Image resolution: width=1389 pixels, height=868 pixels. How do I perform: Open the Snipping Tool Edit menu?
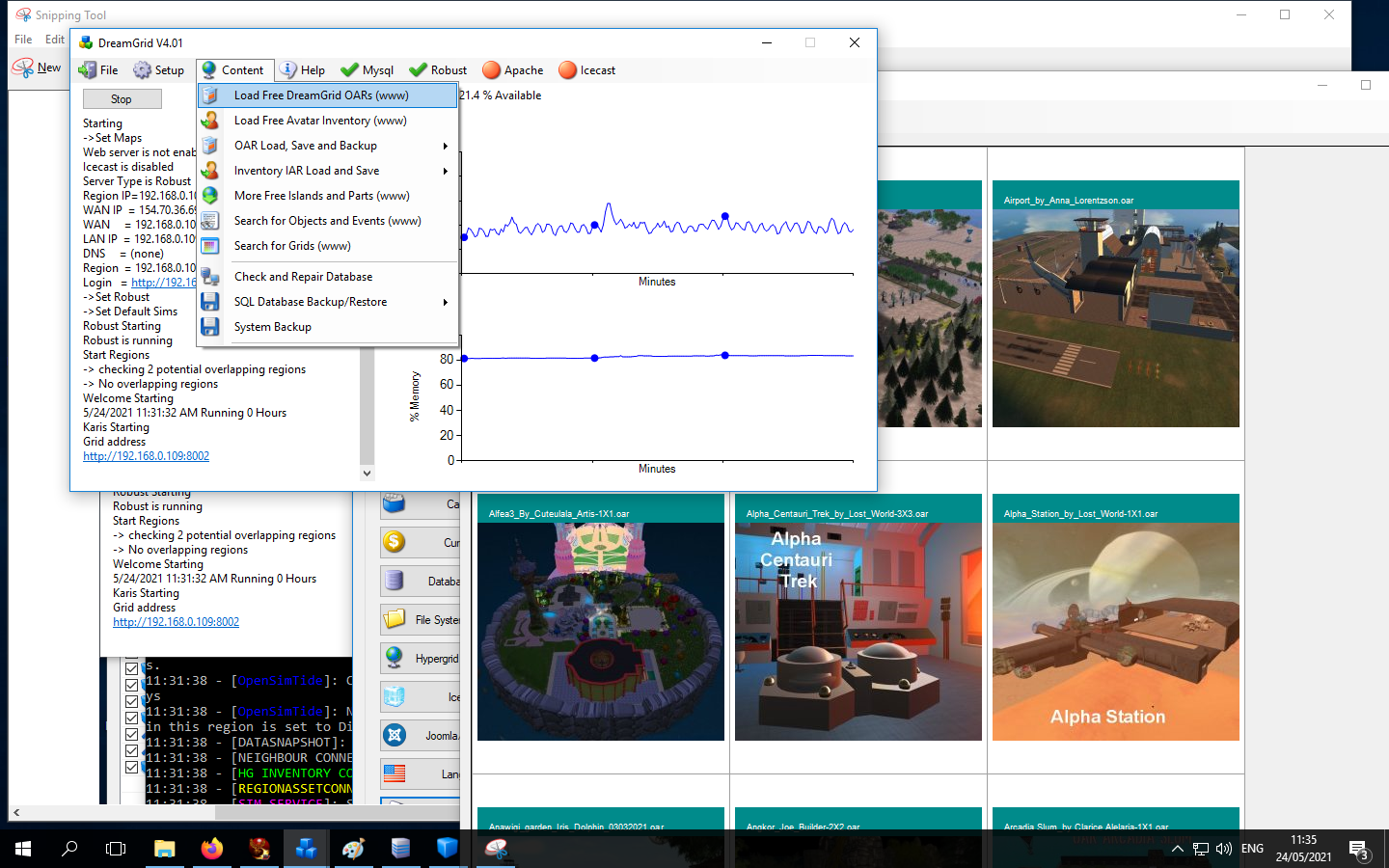click(55, 40)
